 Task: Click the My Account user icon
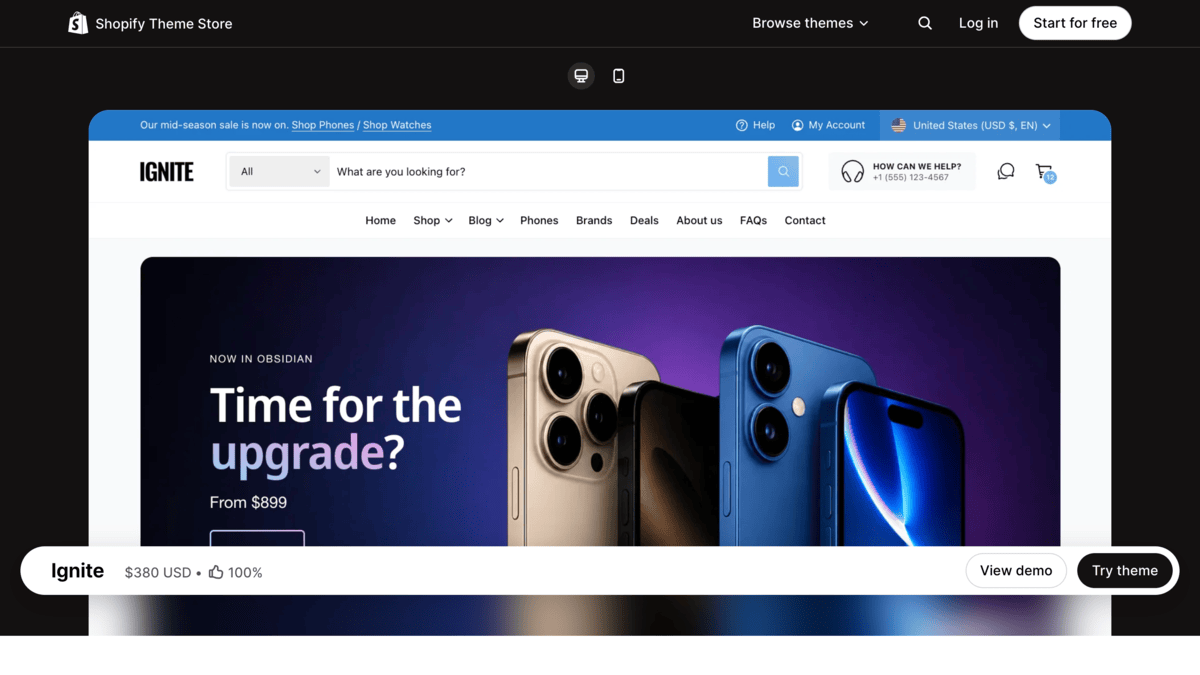tap(798, 125)
